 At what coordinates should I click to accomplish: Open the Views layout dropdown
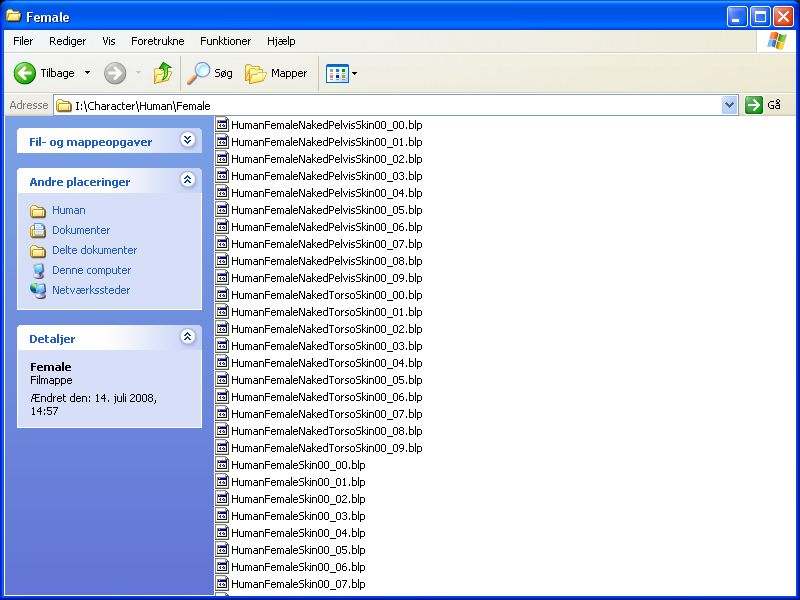click(354, 73)
